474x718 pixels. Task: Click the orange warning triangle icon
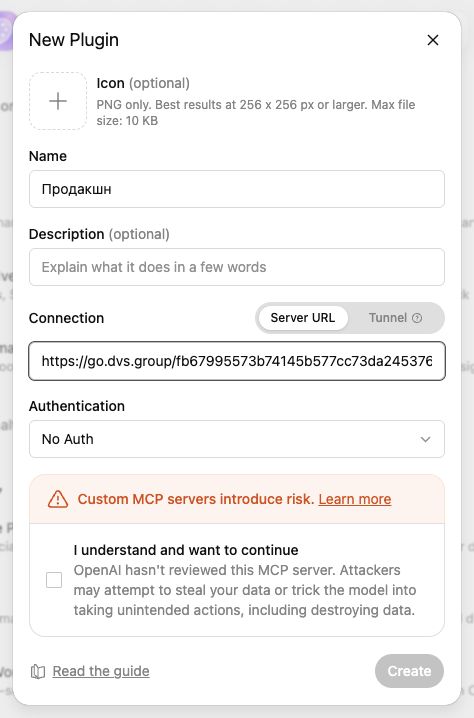point(58,499)
